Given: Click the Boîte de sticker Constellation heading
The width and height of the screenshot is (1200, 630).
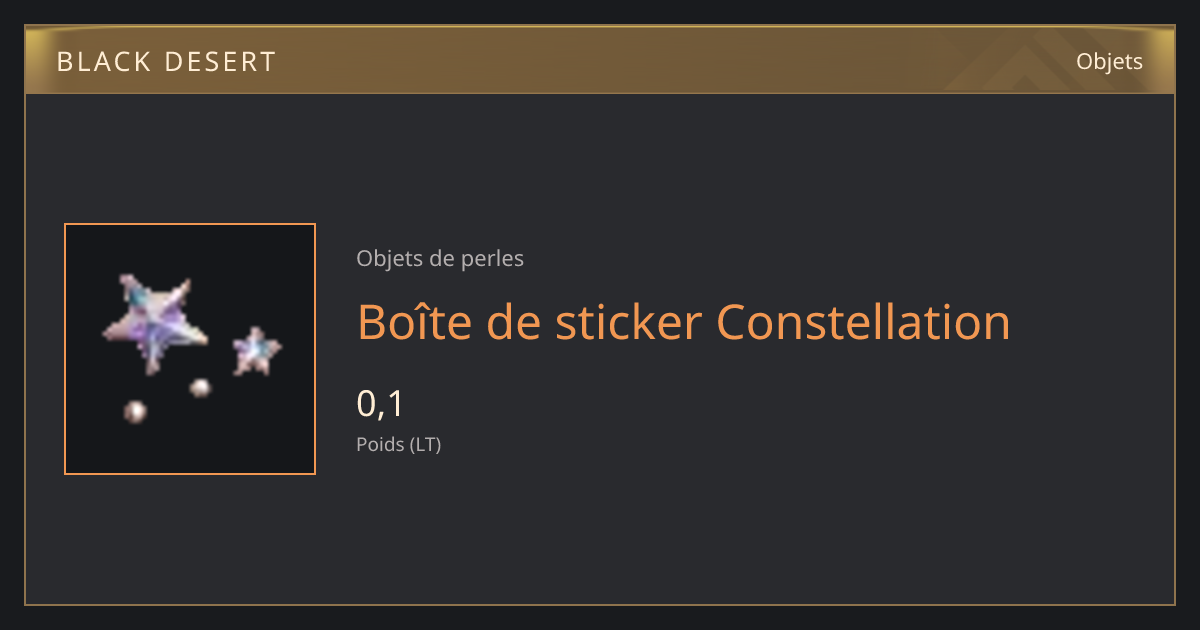Looking at the screenshot, I should [x=683, y=322].
